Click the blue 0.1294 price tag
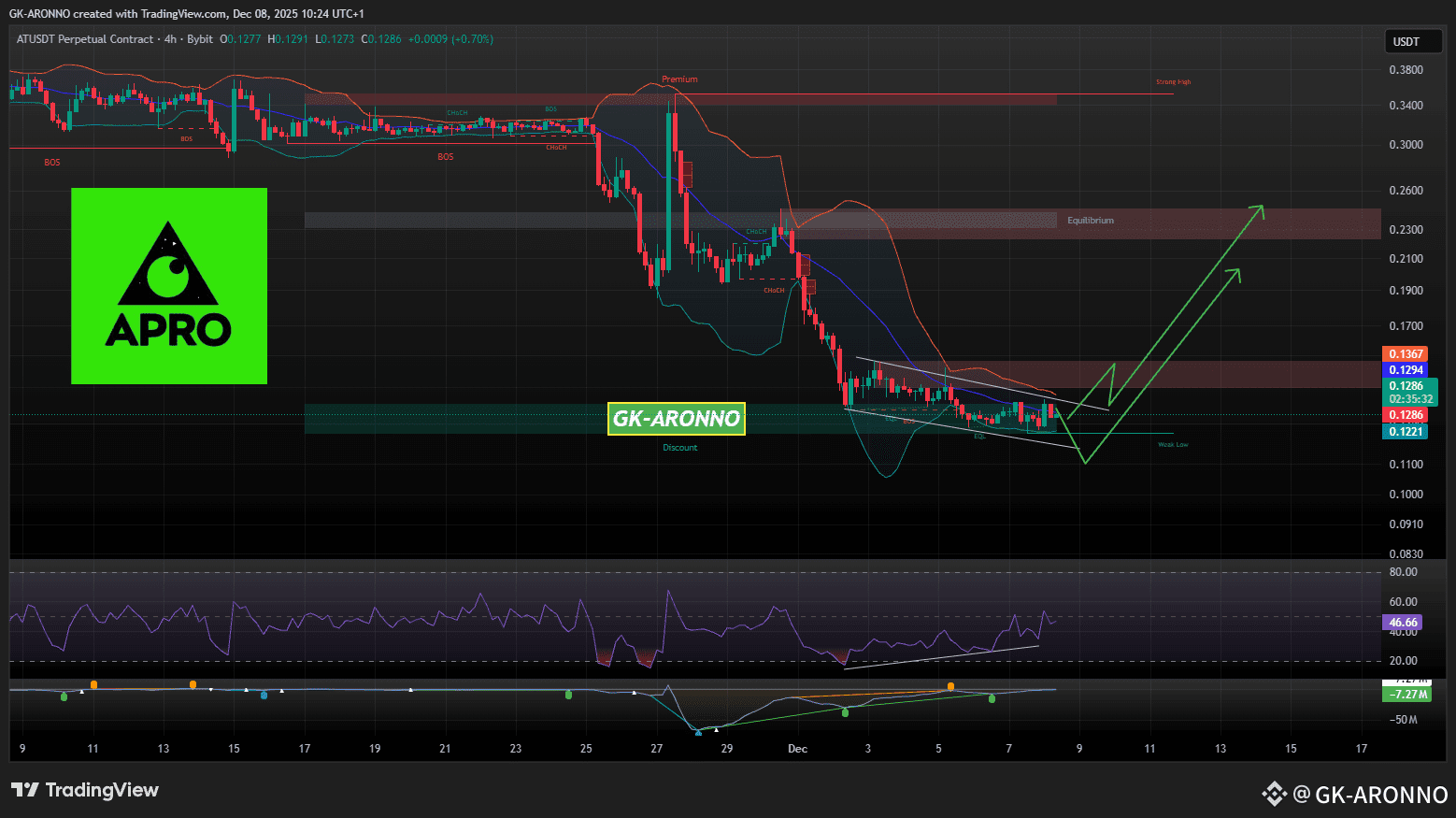This screenshot has height=818, width=1456. tap(1405, 370)
